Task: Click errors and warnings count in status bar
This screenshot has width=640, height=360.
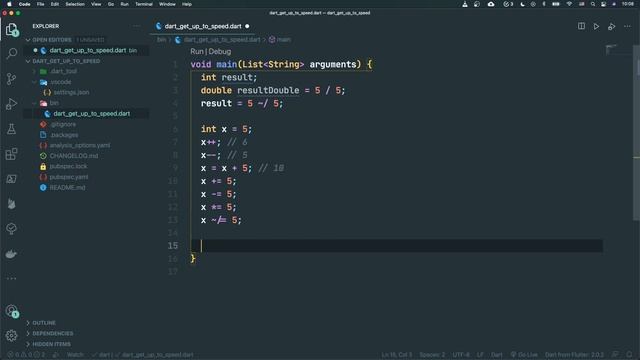Action: [26, 354]
